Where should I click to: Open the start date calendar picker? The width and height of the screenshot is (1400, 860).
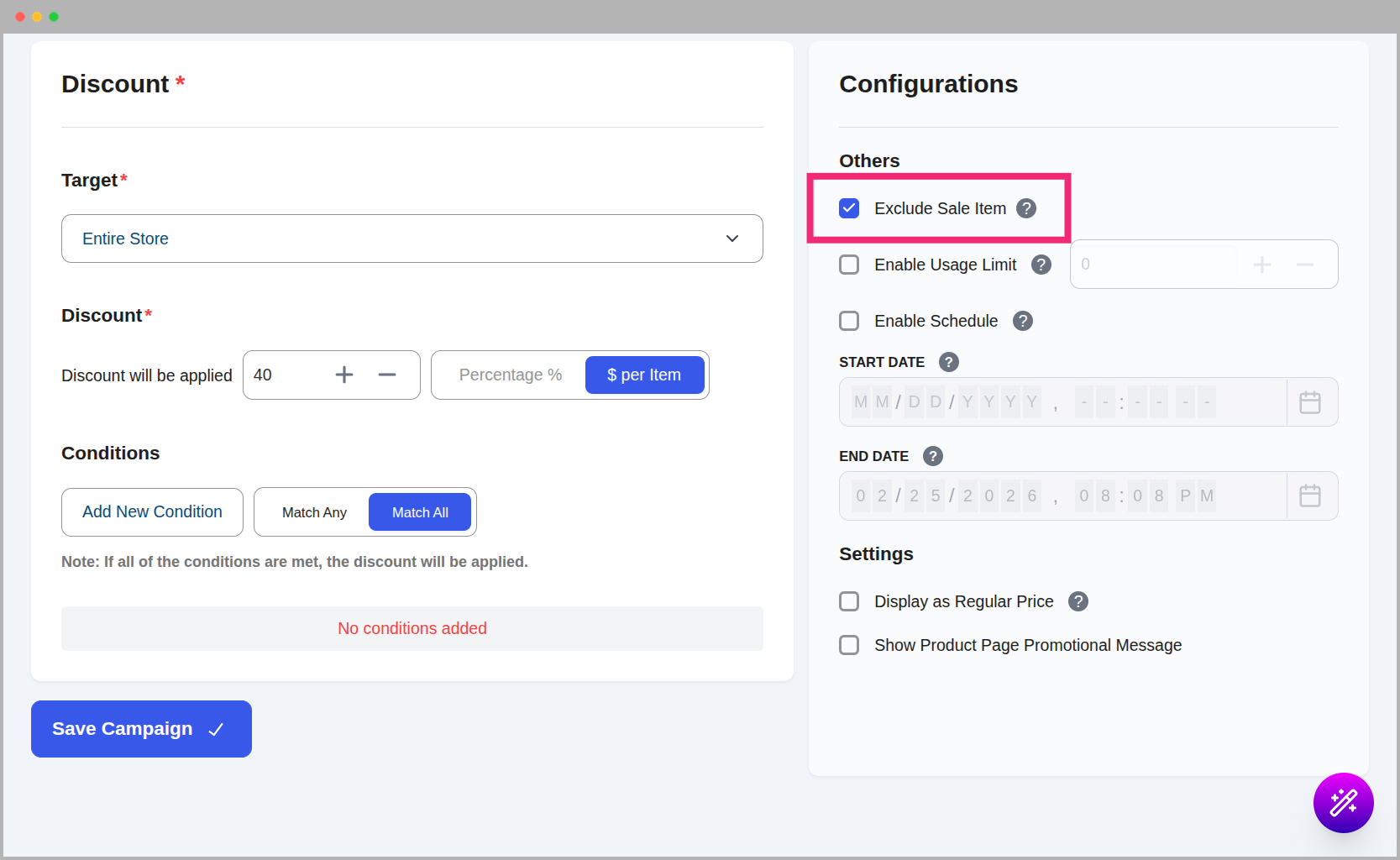[x=1309, y=402]
